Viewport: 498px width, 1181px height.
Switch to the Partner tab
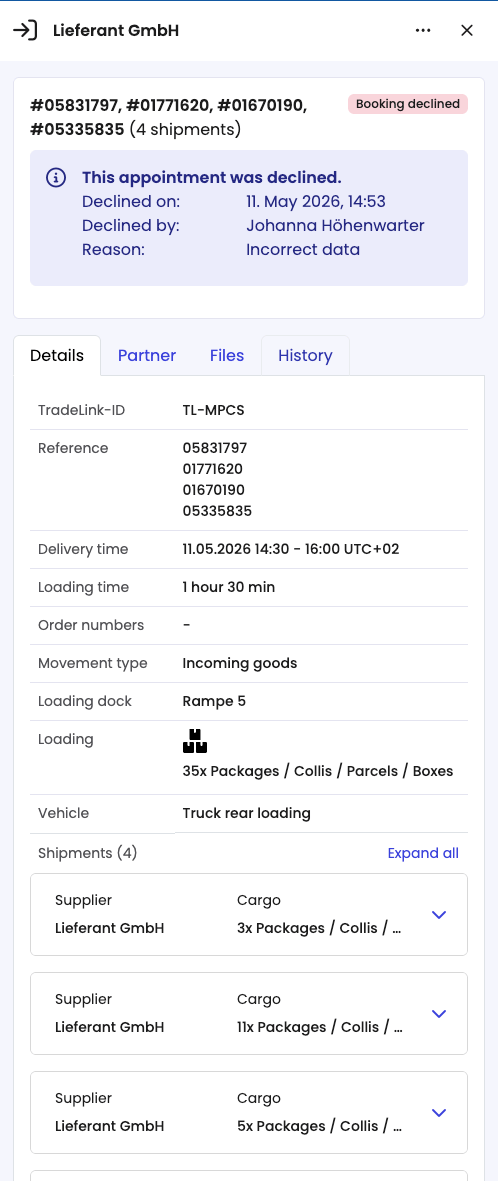(x=147, y=356)
